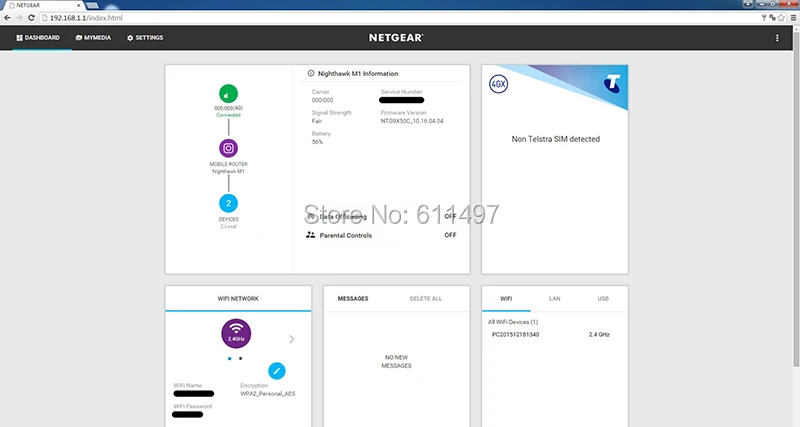Open the Settings menu in top navigation
The image size is (800, 427).
[x=145, y=38]
